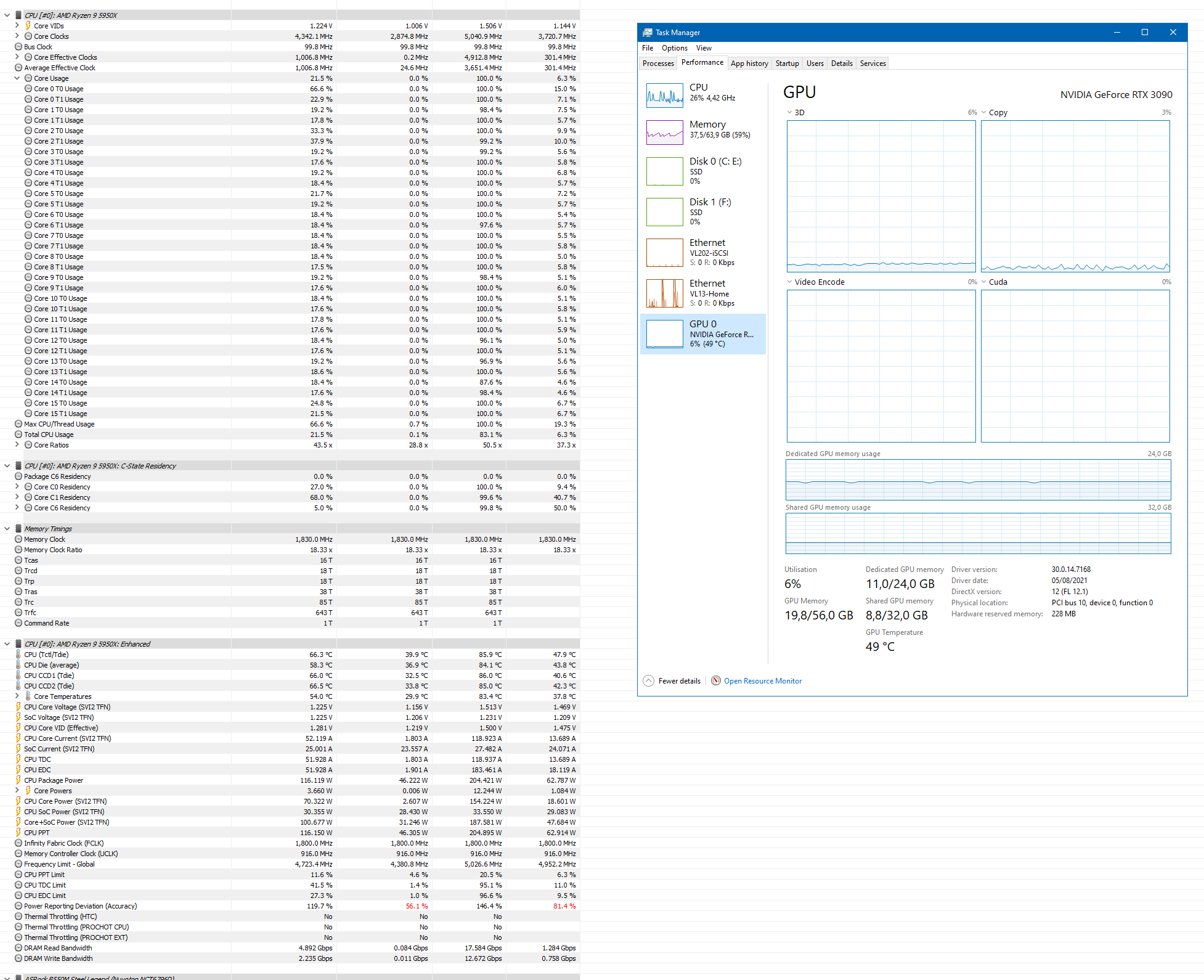Select the Ethernet VL202-iSCSI entry
The width and height of the screenshot is (1204, 980).
[x=703, y=253]
